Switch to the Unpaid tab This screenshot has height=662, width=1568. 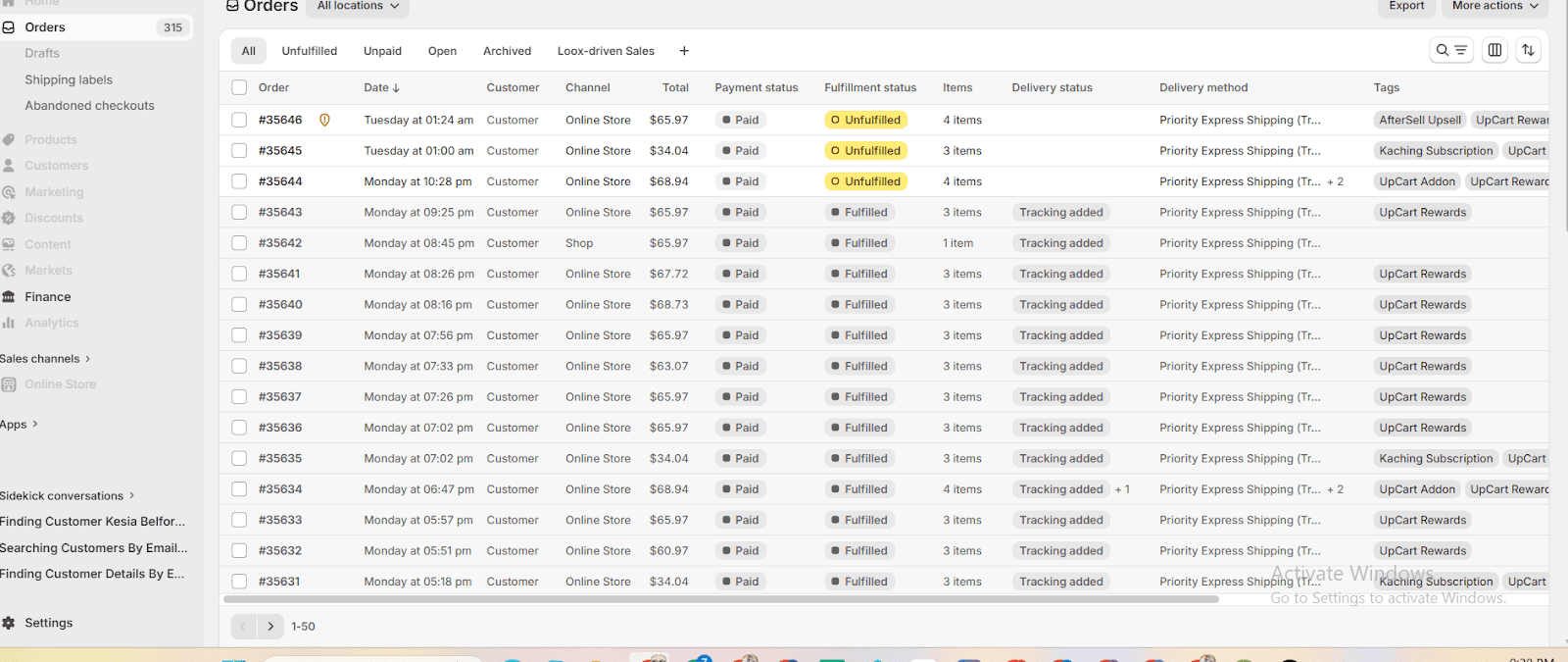pos(382,51)
